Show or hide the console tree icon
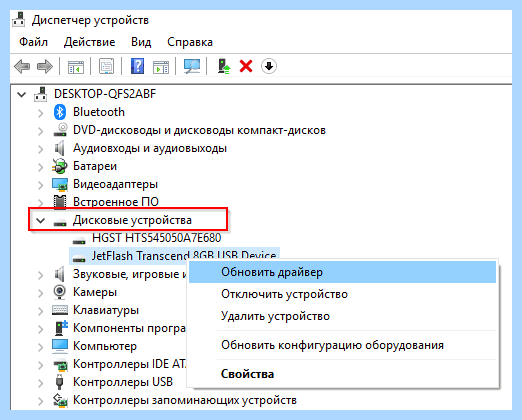522x420 pixels. click(x=76, y=66)
